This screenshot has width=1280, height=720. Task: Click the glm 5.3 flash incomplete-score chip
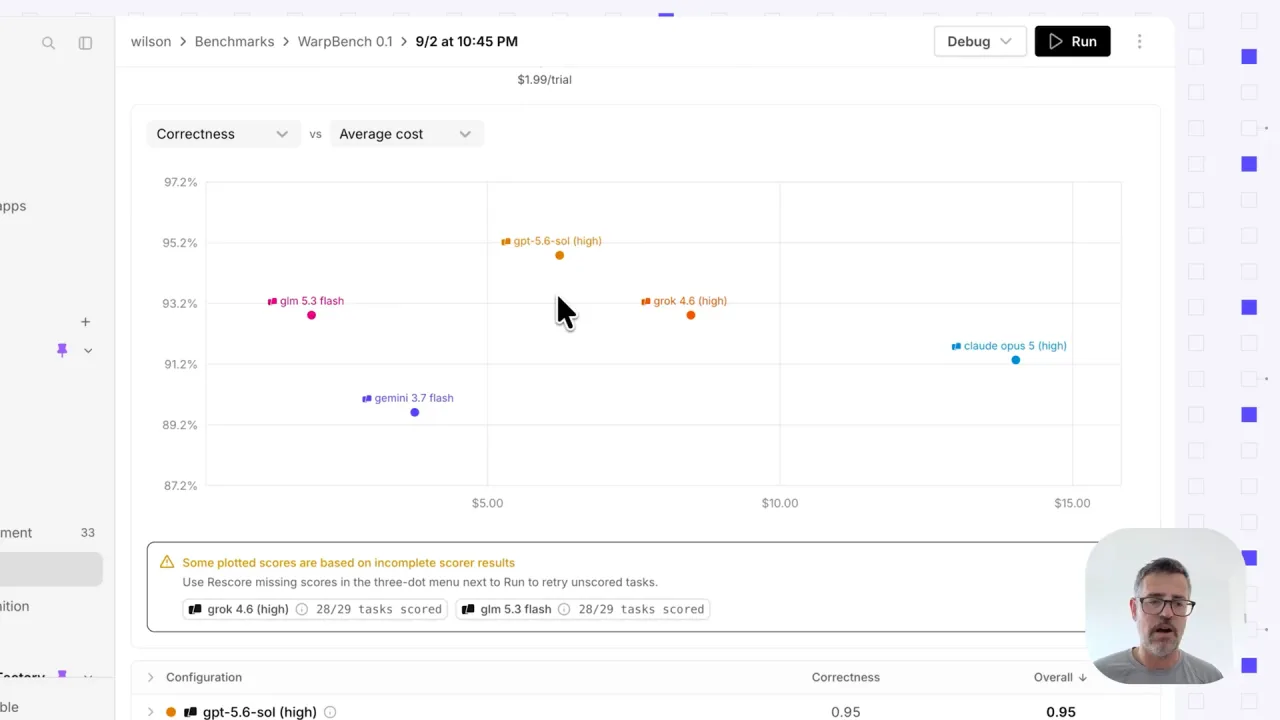pyautogui.click(x=582, y=609)
